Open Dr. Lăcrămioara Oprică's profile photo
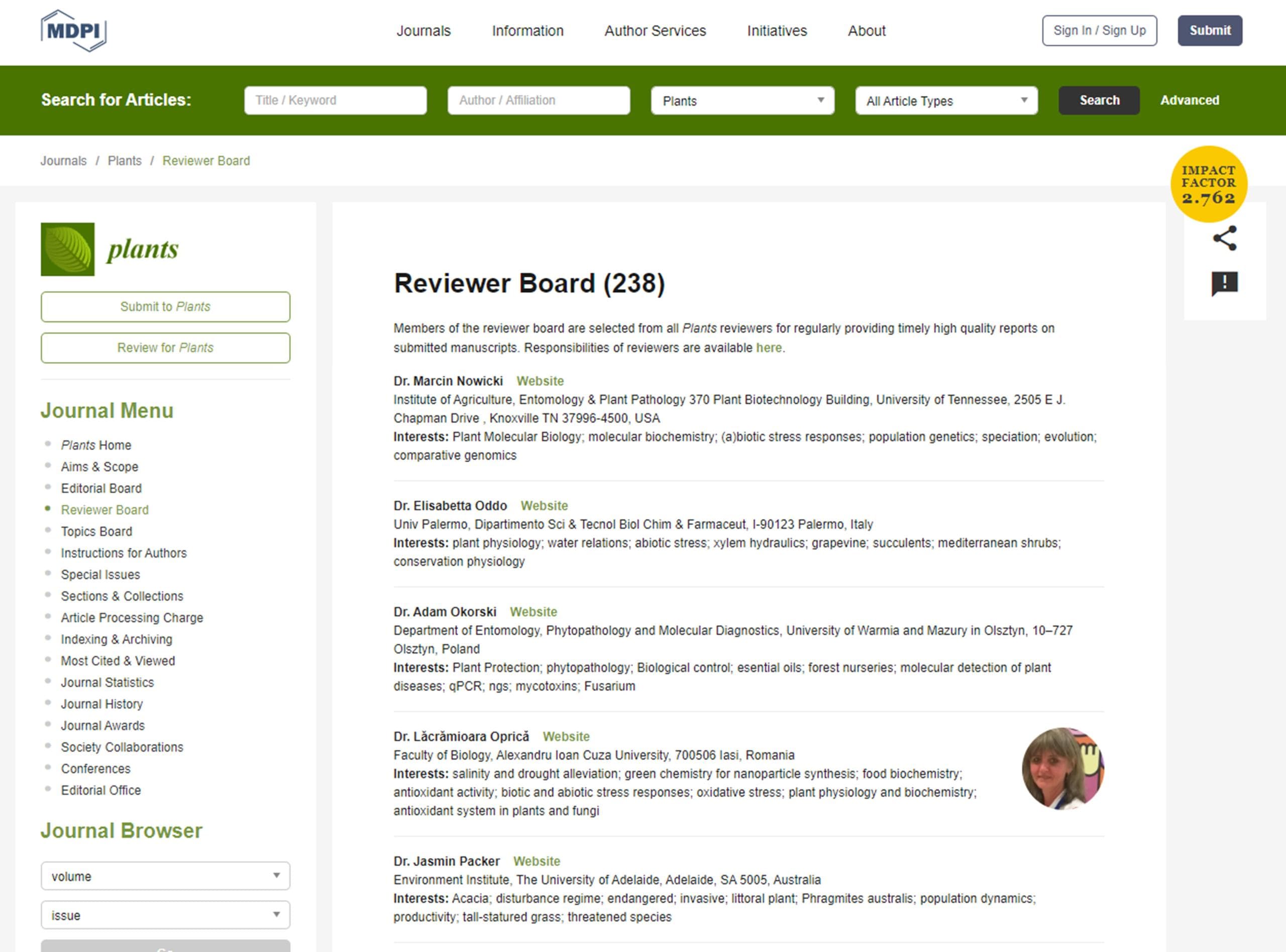The width and height of the screenshot is (1286, 952). tap(1063, 769)
